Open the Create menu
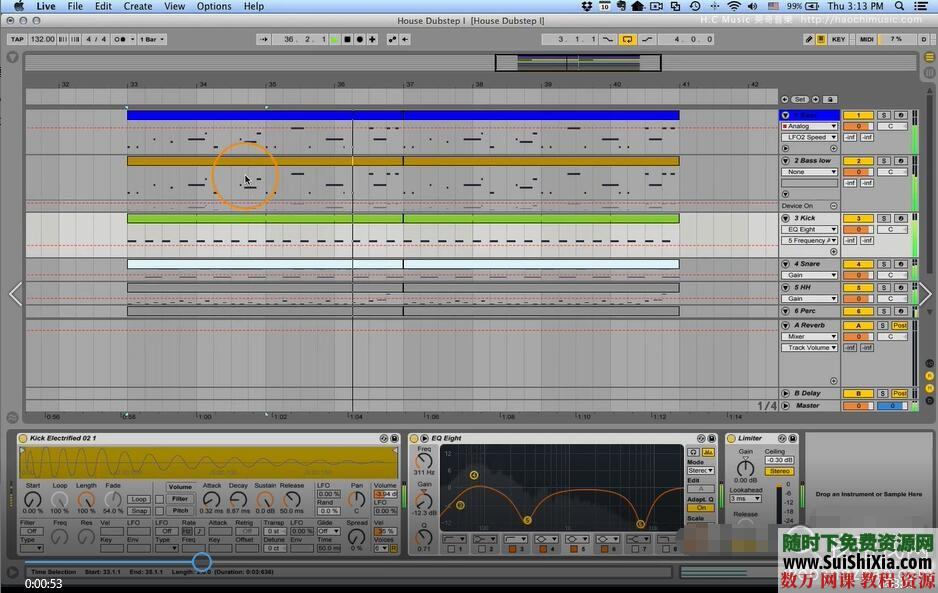 tap(137, 6)
